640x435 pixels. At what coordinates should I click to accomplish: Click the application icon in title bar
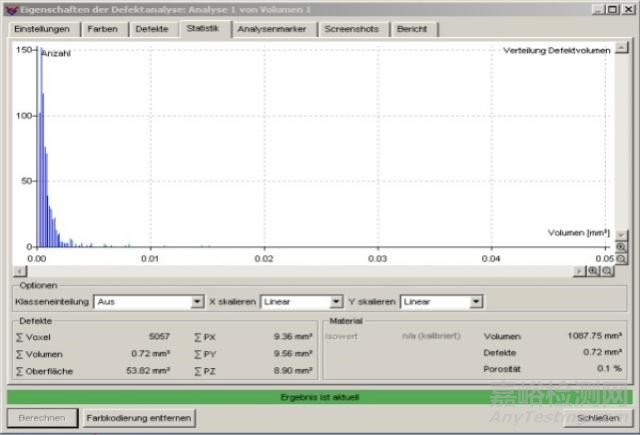(x=10, y=9)
